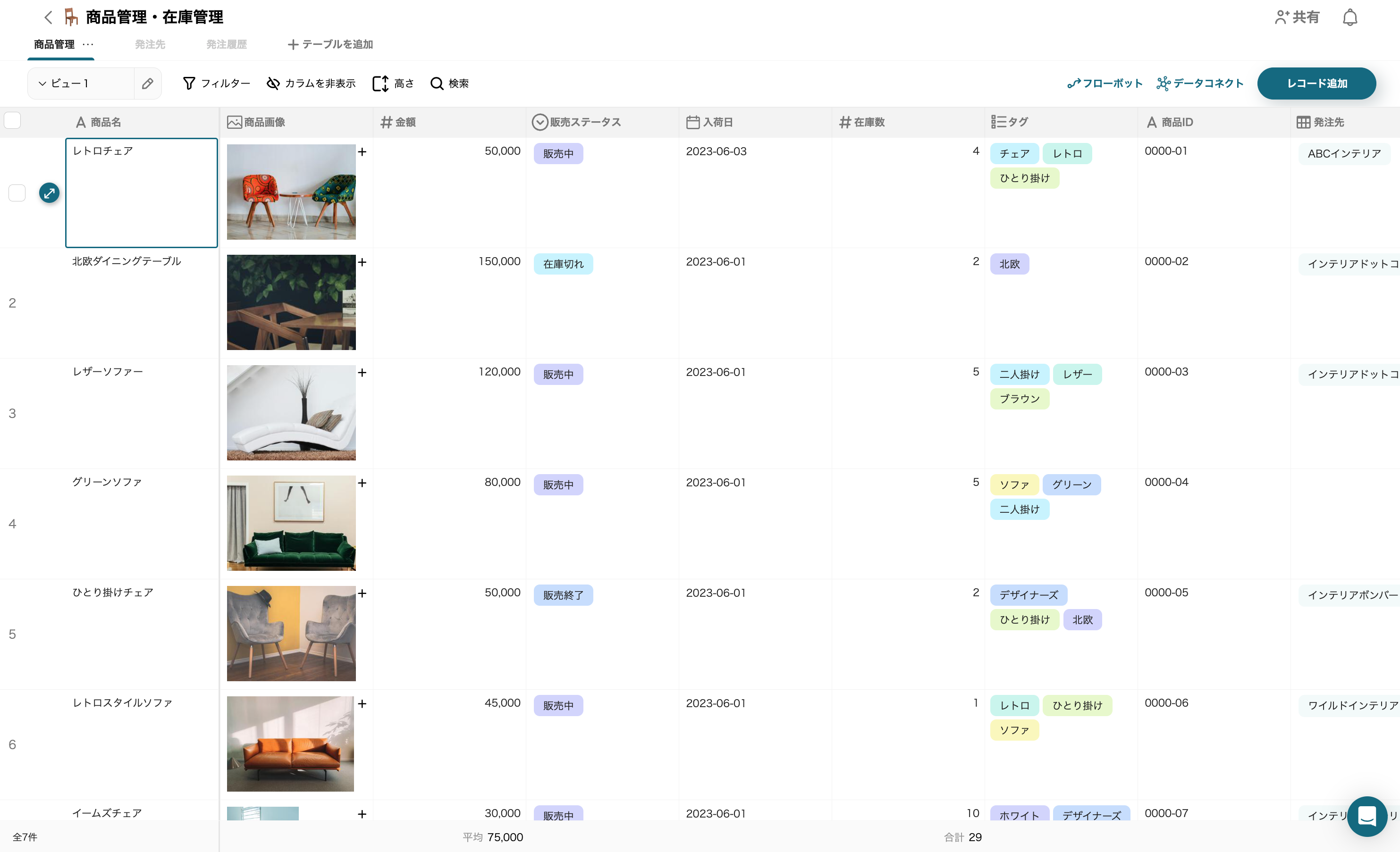Screen dimensions: 1400x852
Task: Open the notification bell
Action: (1349, 17)
